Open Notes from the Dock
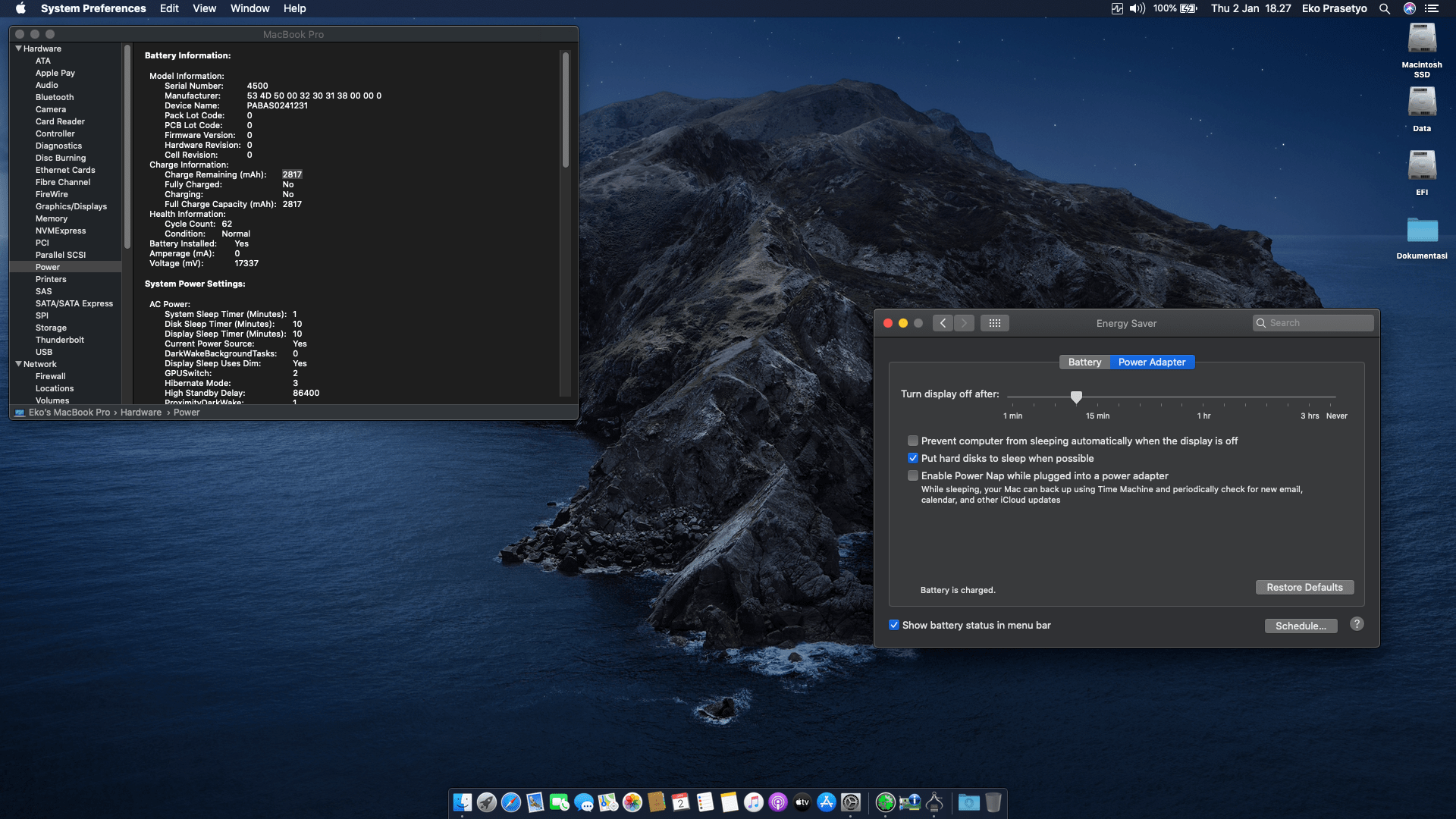 click(x=730, y=802)
